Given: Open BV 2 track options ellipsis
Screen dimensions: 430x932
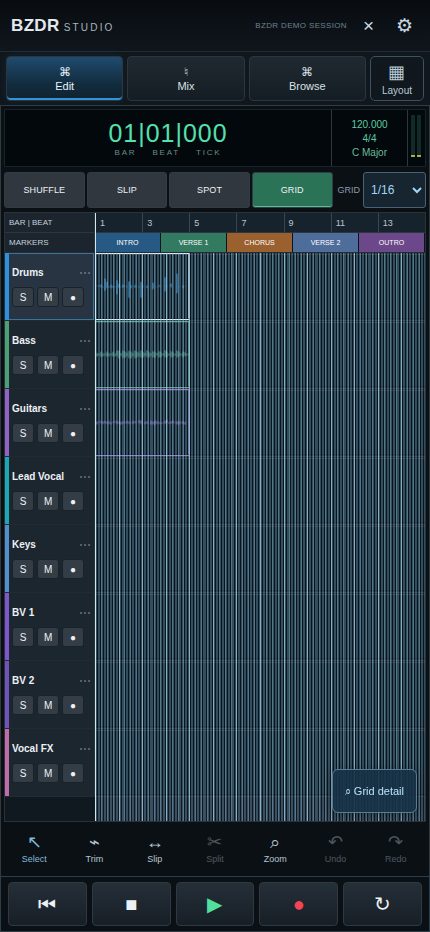Looking at the screenshot, I should click(85, 681).
